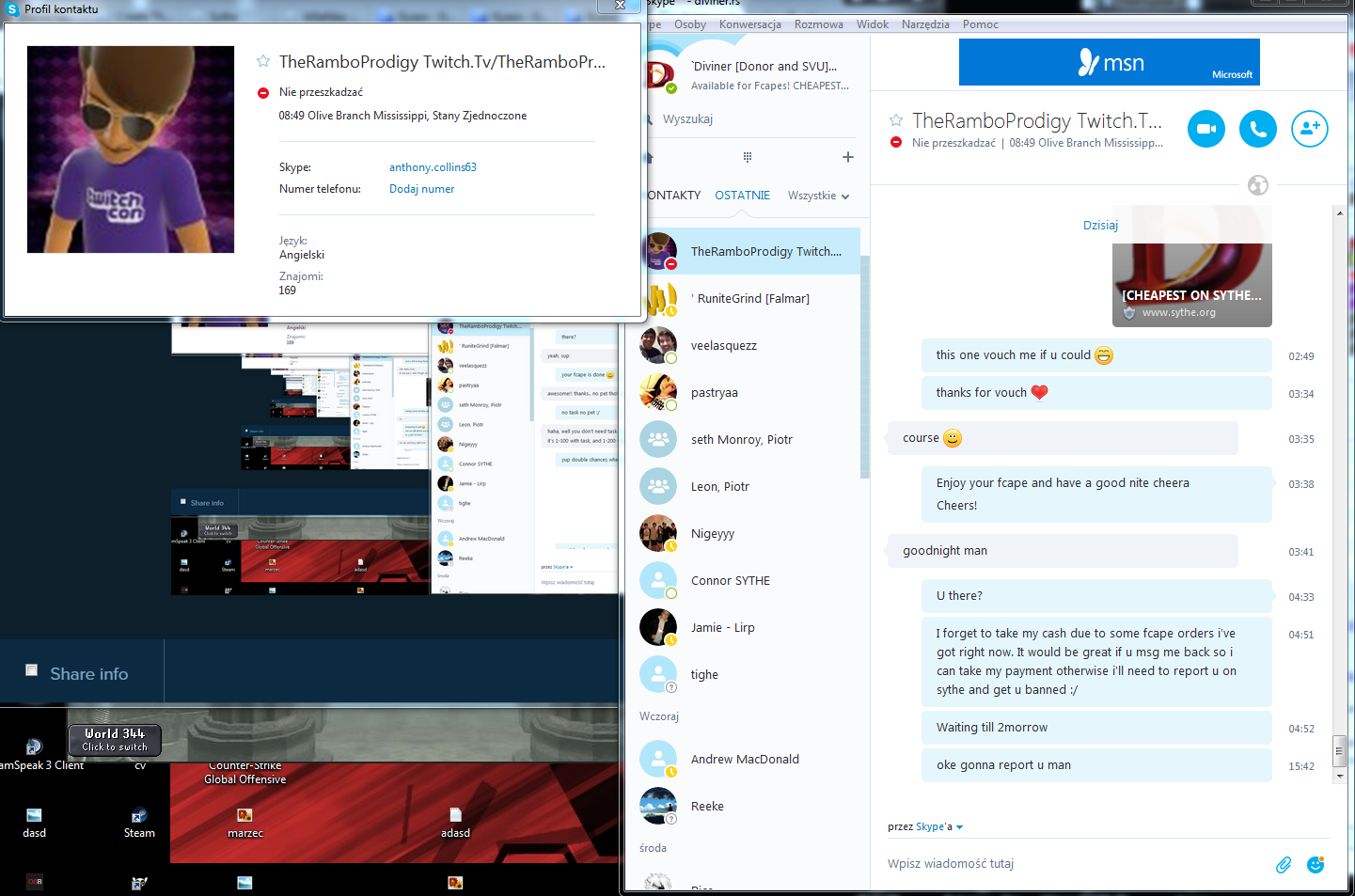Select the 'TheRamboProdigy Twitch...' conversation row
The height and width of the screenshot is (896, 1355).
coord(750,252)
